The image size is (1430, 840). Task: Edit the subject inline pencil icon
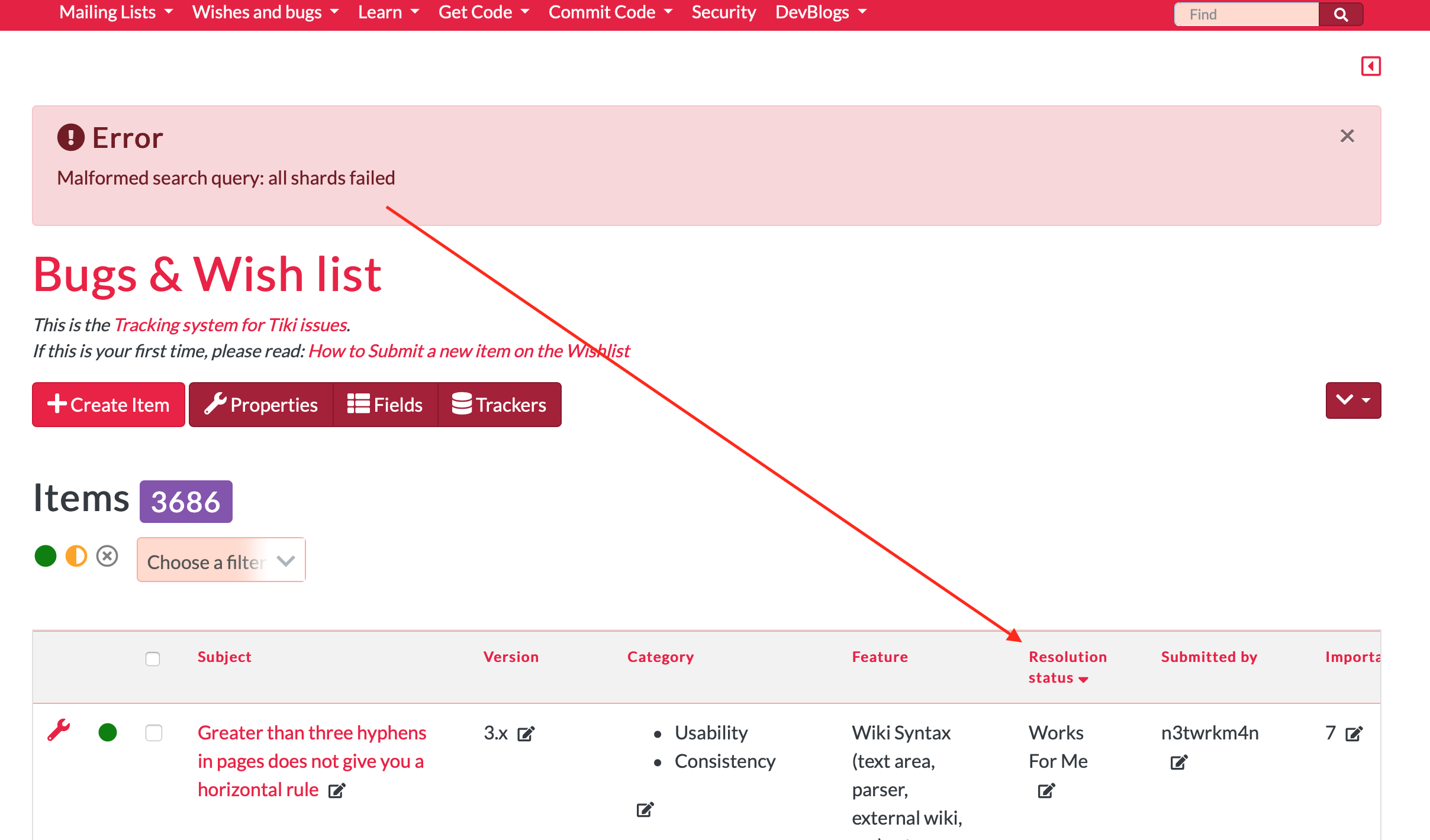(337, 790)
